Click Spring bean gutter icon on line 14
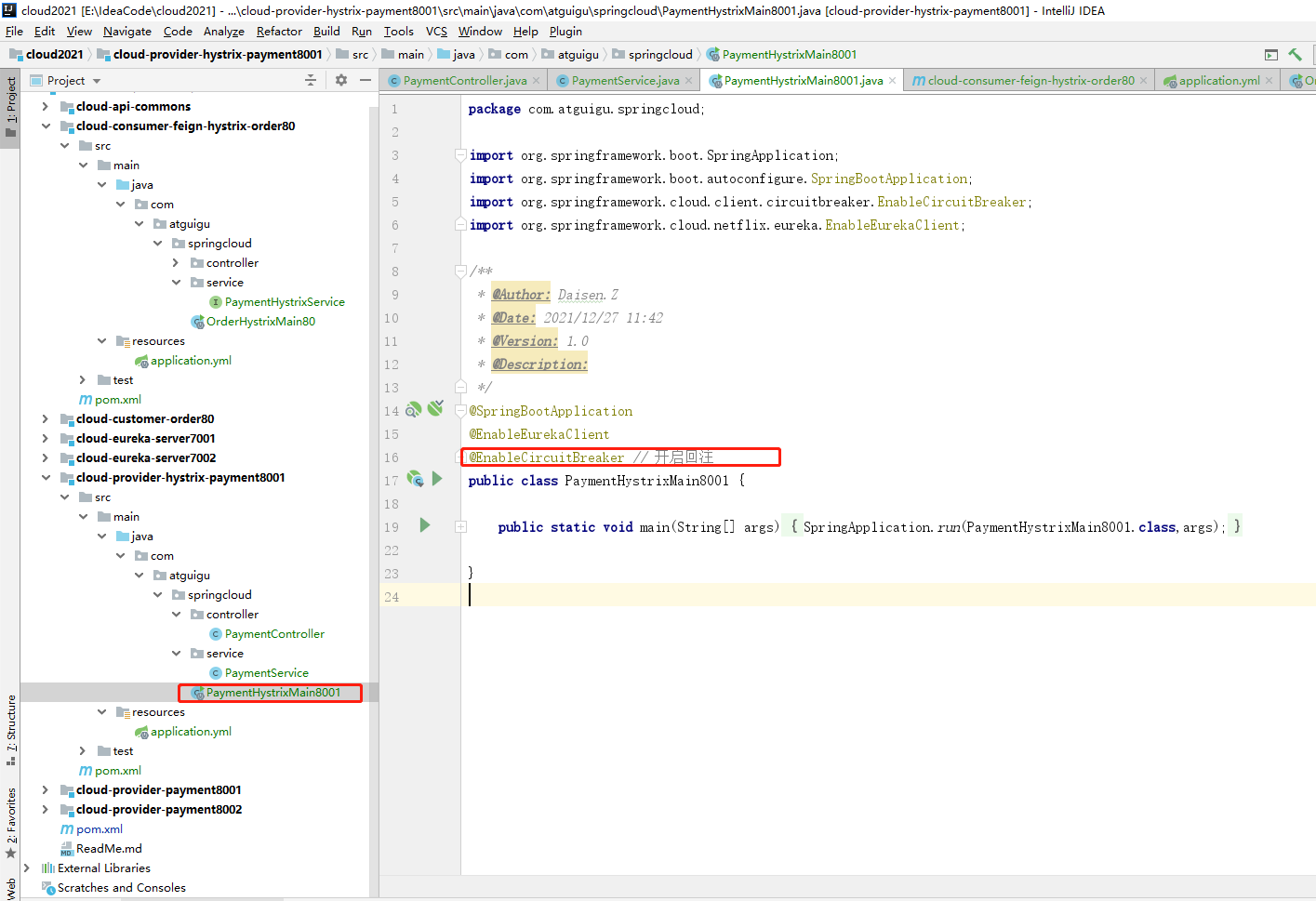The height and width of the screenshot is (901, 1316). click(414, 409)
